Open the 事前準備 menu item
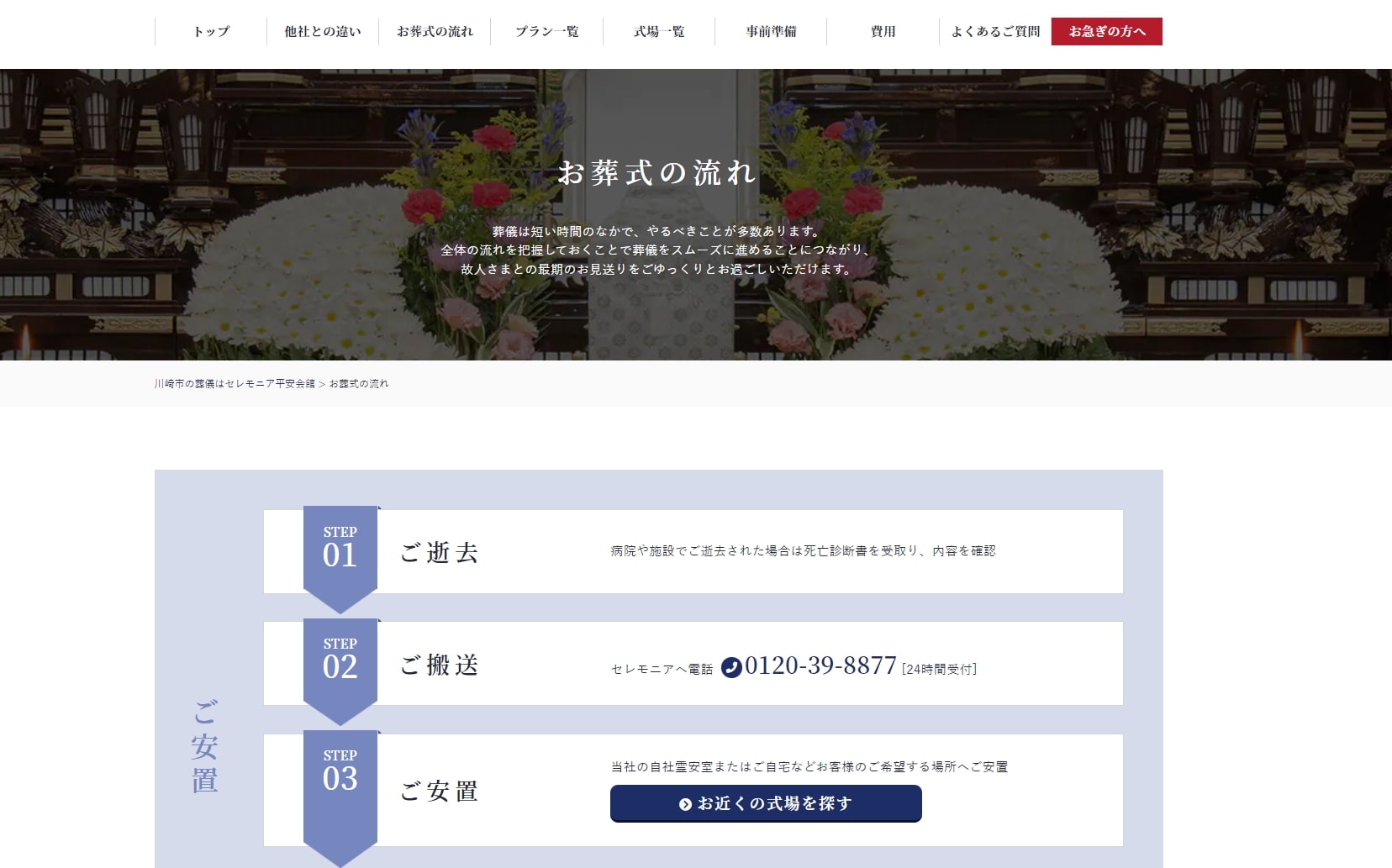This screenshot has height=868, width=1392. click(x=771, y=32)
